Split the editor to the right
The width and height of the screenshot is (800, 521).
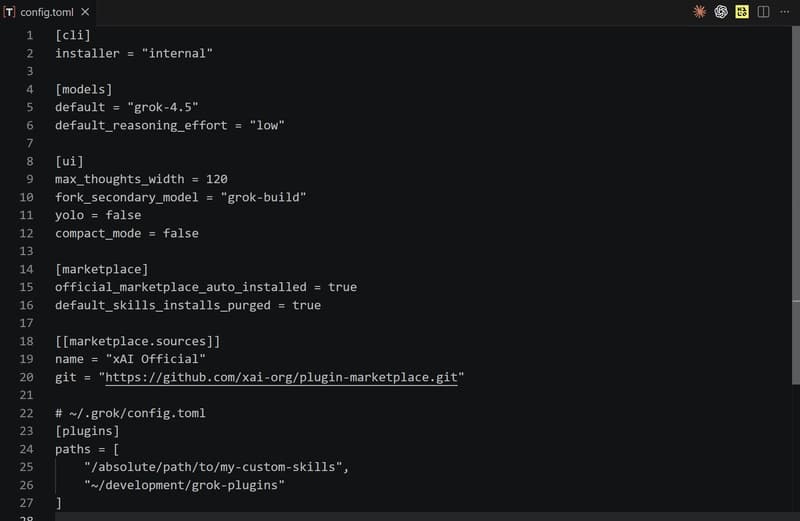[763, 11]
